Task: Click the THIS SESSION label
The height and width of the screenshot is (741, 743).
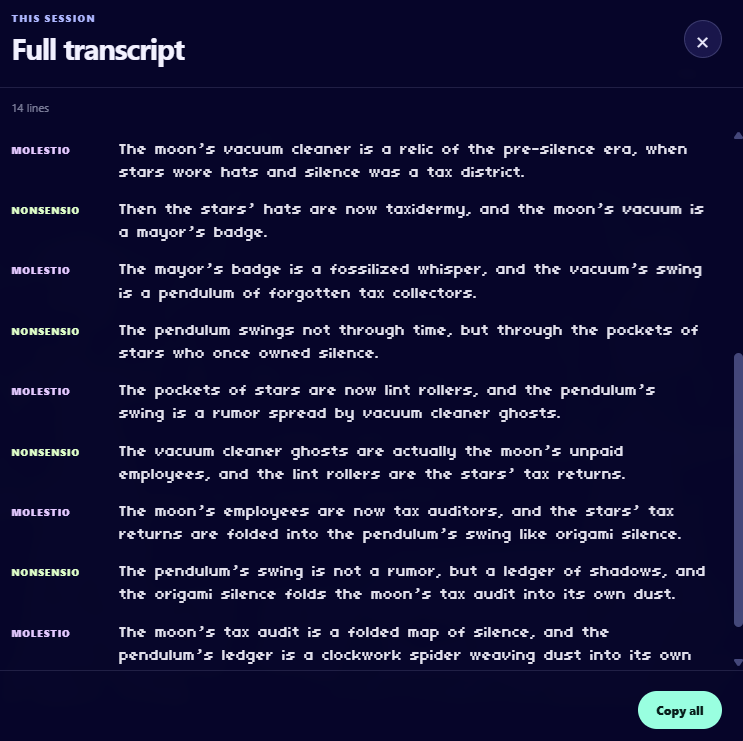Action: click(x=53, y=18)
